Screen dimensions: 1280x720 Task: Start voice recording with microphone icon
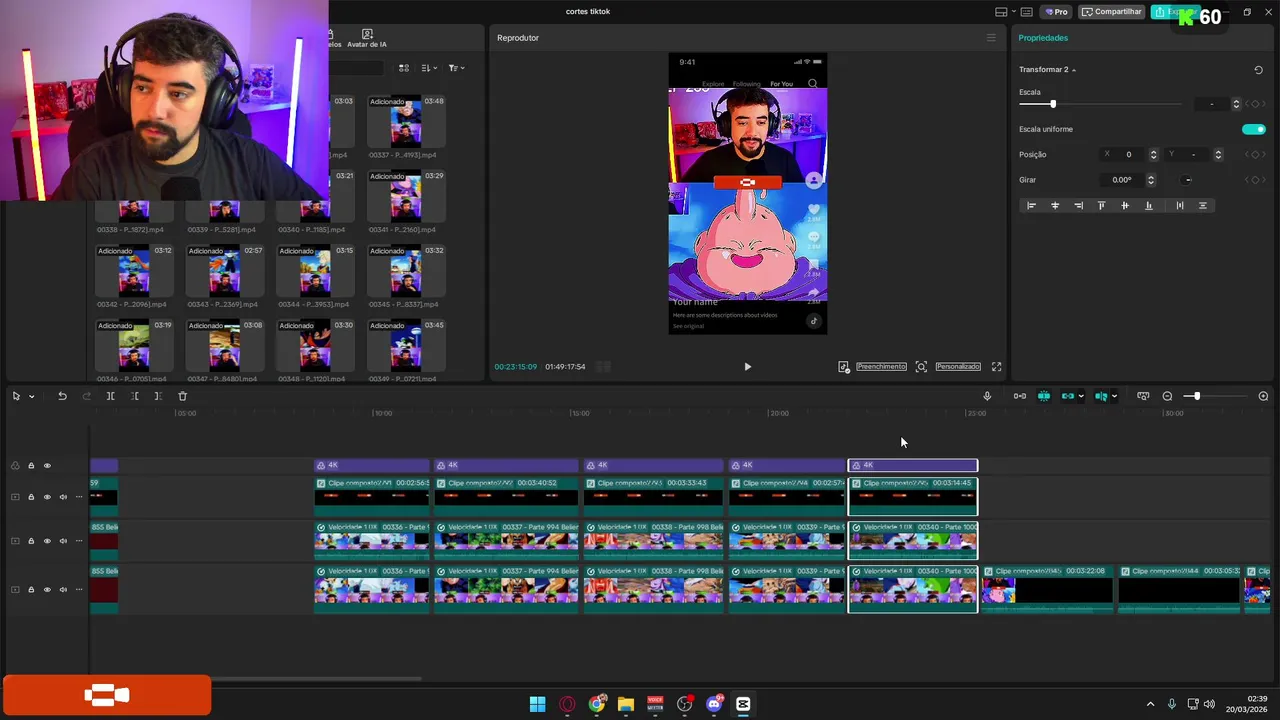987,396
